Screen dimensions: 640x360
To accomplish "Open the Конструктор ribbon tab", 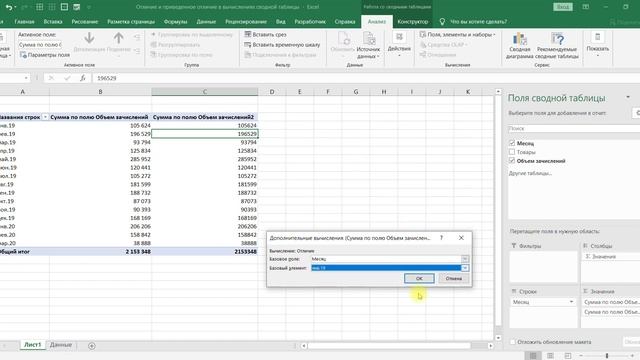I will click(x=413, y=22).
